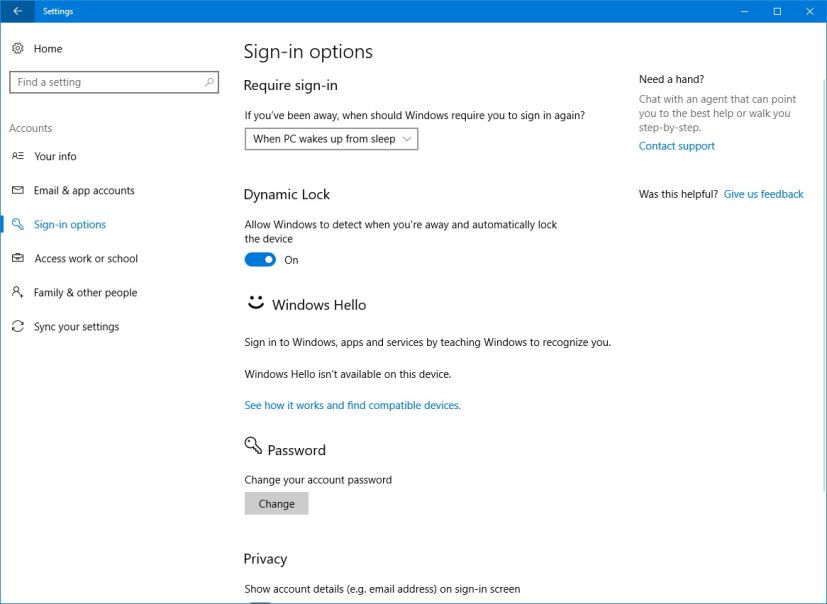
Task: Click the Sign-in options key icon
Action: tap(18, 225)
